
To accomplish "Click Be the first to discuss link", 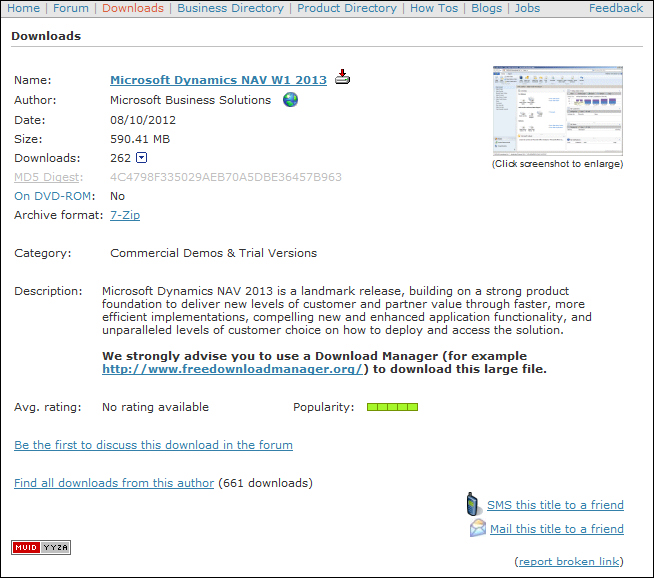I will [153, 445].
